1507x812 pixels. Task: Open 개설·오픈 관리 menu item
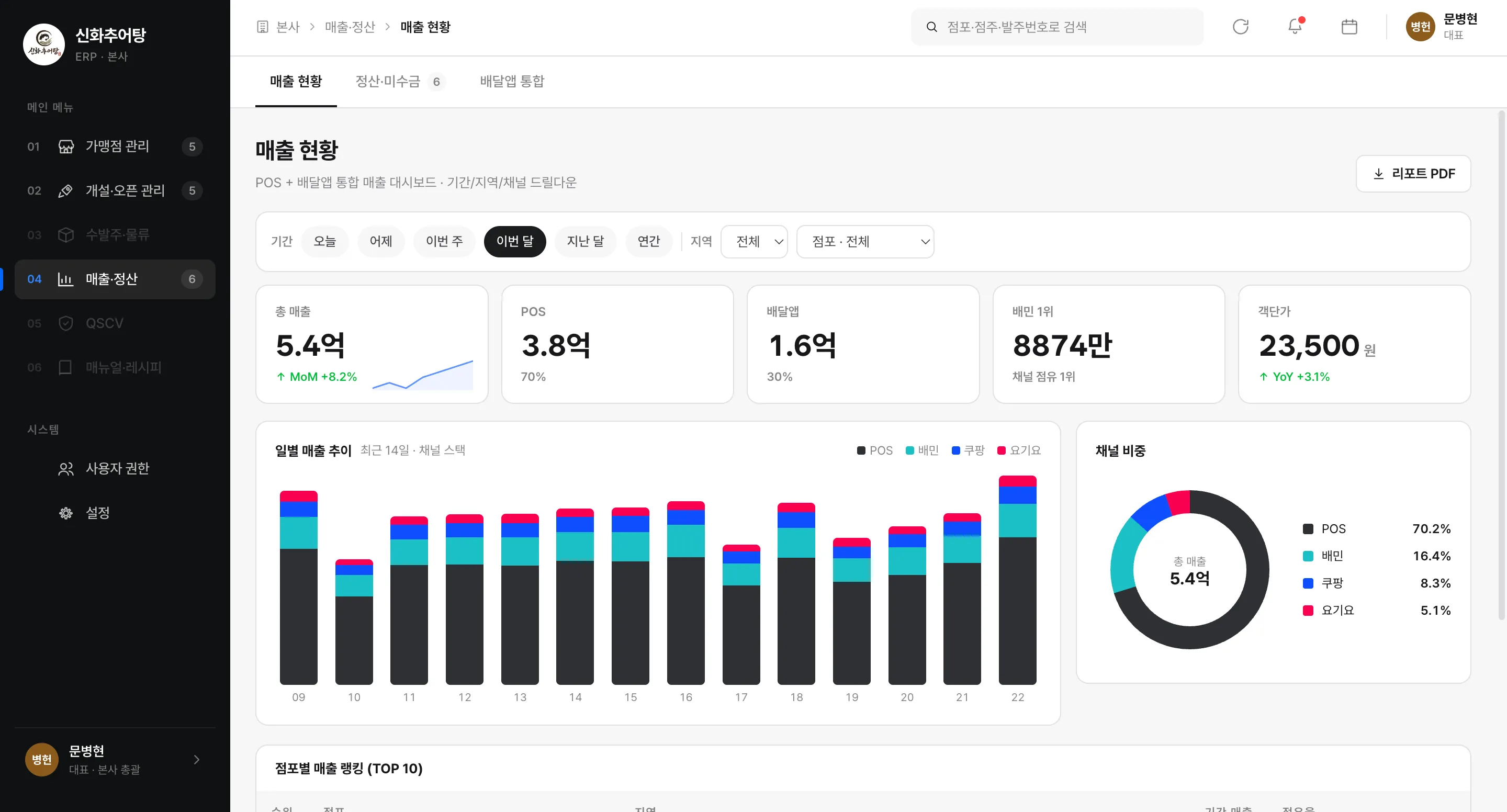115,191
